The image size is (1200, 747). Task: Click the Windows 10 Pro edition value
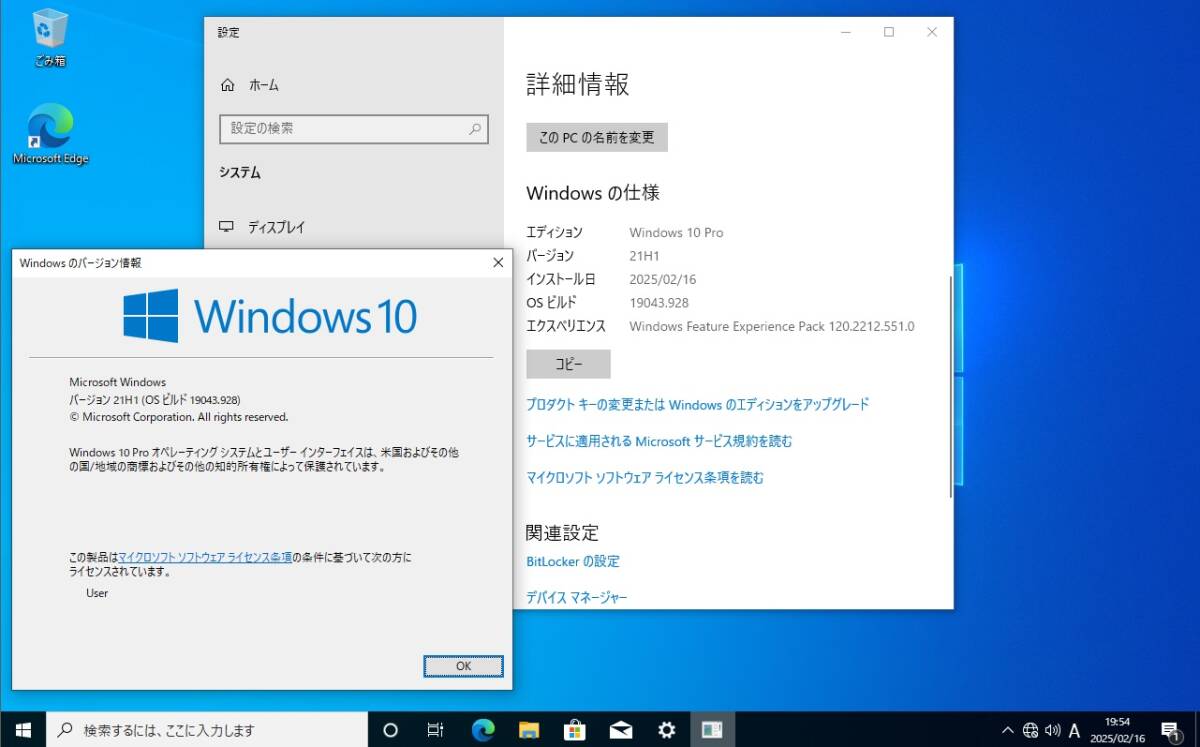[676, 232]
